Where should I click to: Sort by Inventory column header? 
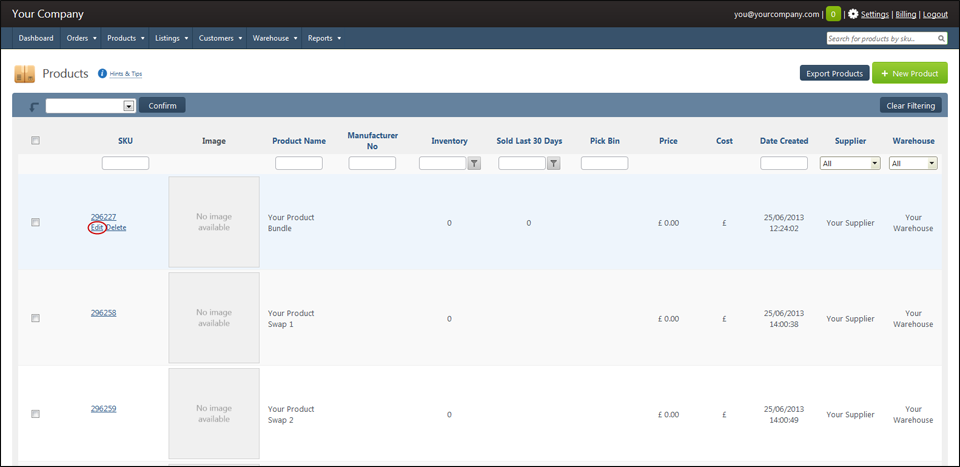449,141
